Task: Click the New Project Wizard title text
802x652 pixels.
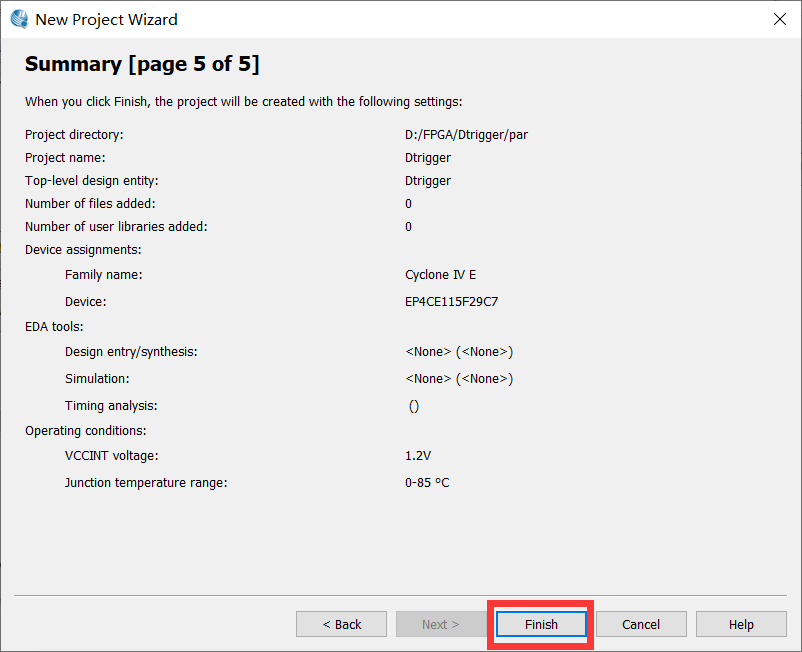Action: (106, 19)
